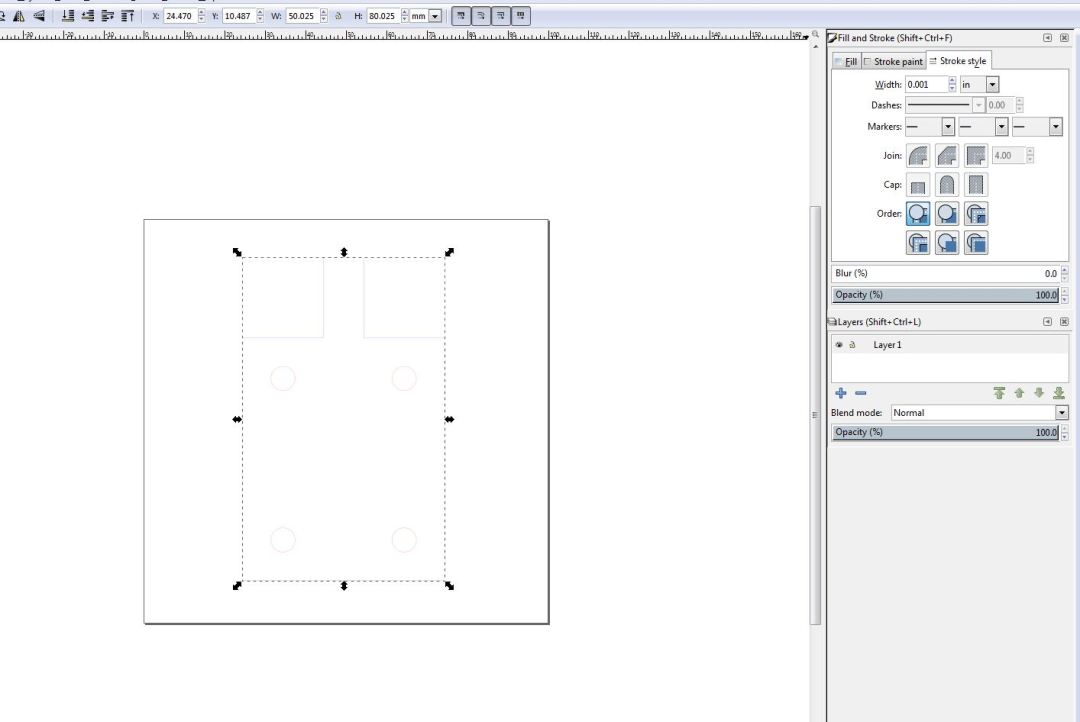The height and width of the screenshot is (722, 1080).
Task: Open the start markers dropdown
Action: [x=947, y=127]
